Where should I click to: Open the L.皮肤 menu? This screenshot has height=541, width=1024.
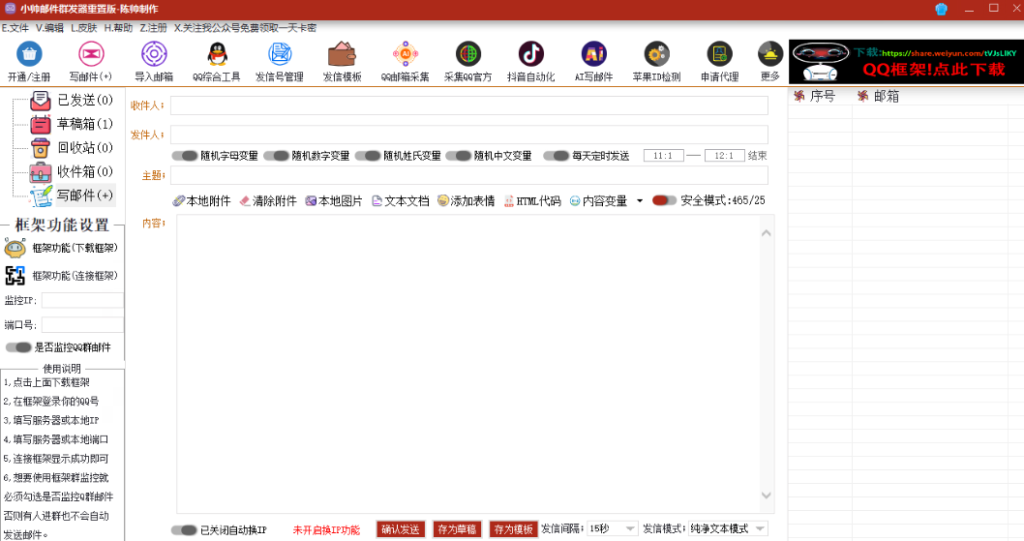point(84,28)
